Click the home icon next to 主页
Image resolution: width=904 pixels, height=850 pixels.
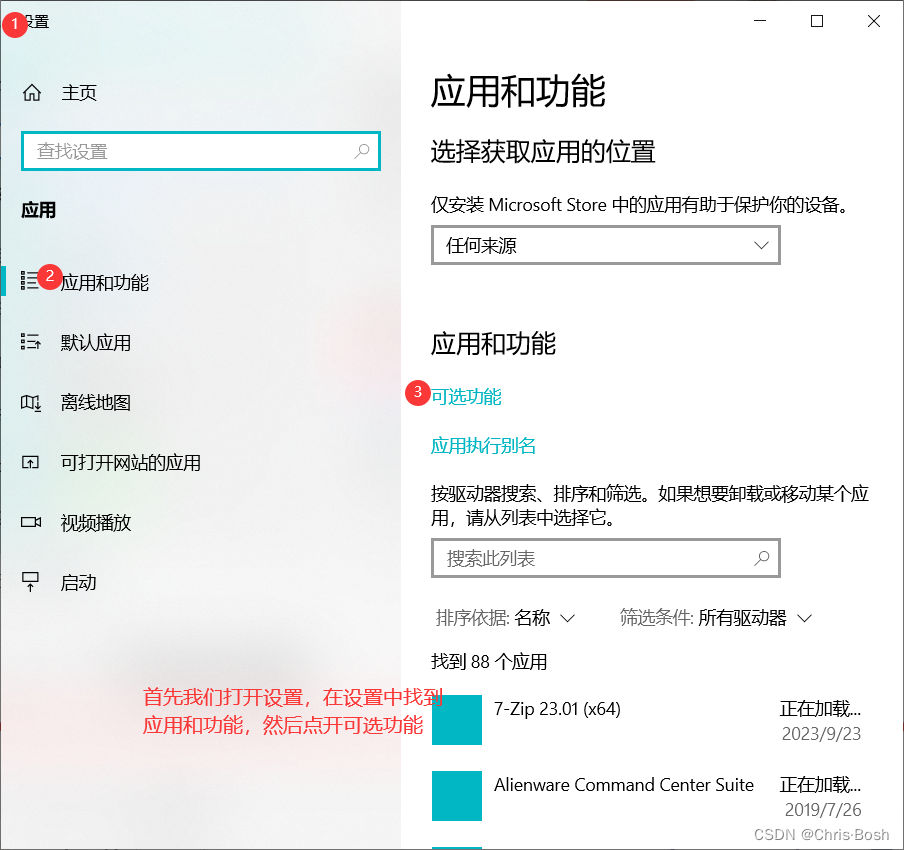[x=32, y=92]
